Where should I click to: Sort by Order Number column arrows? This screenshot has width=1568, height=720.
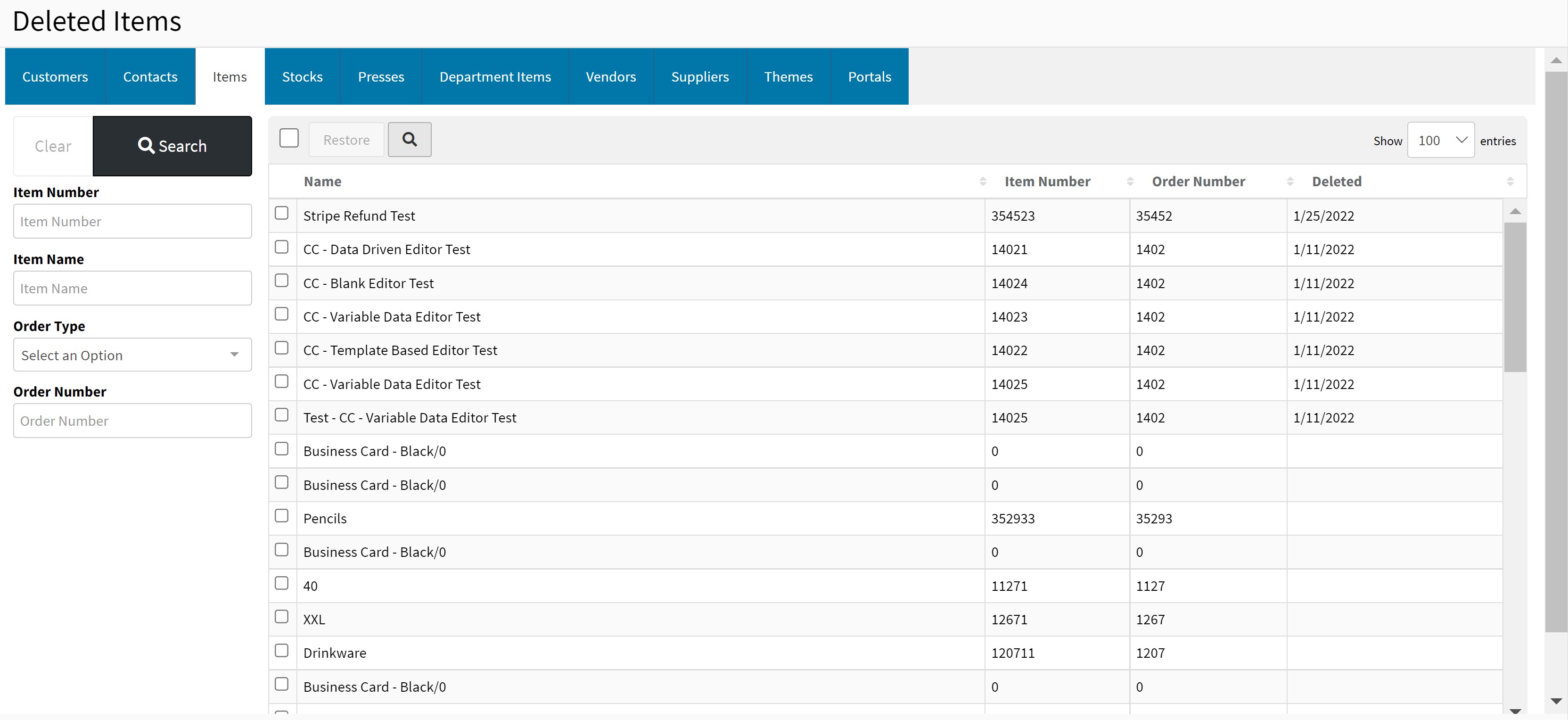[x=1290, y=182]
